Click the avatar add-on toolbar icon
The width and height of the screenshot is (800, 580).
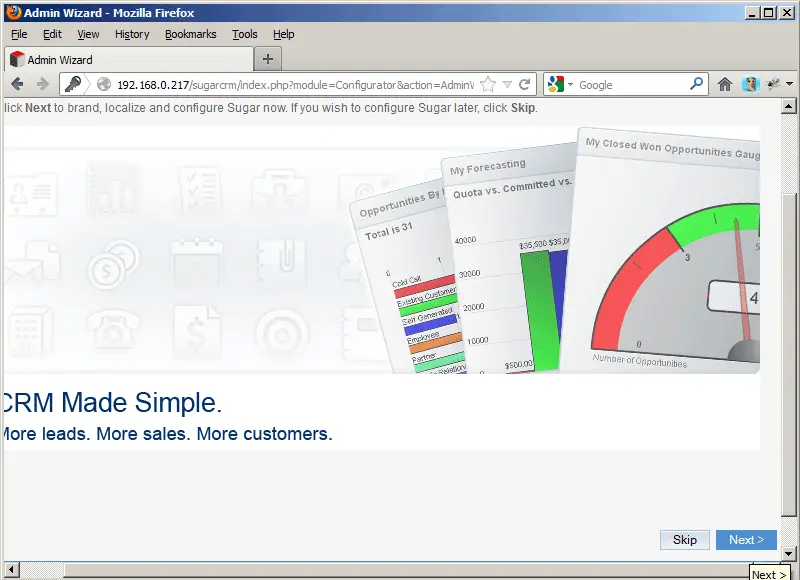(x=751, y=84)
